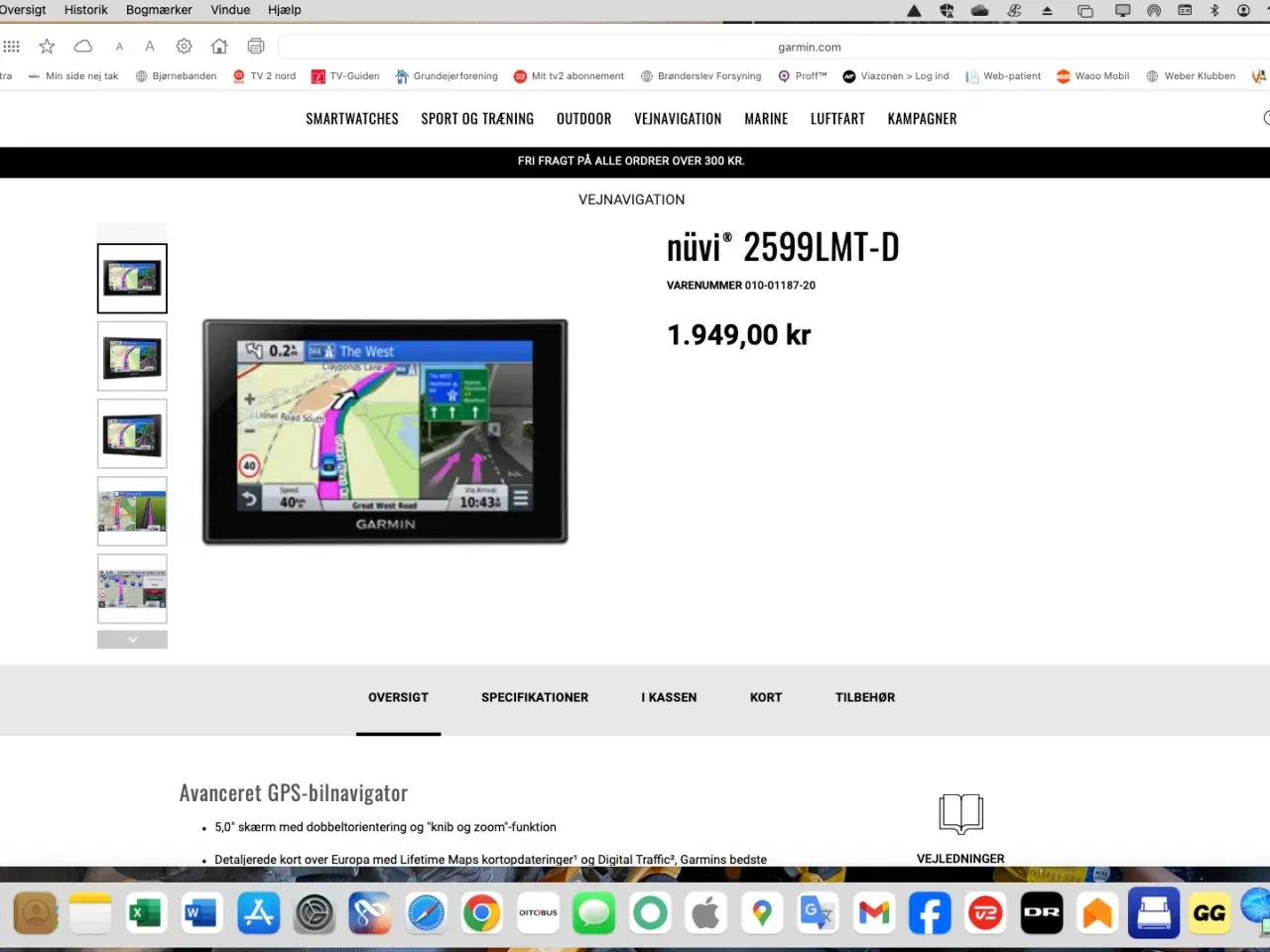Open SMARTWATCHES navigation category
This screenshot has width=1270, height=952.
pos(352,119)
